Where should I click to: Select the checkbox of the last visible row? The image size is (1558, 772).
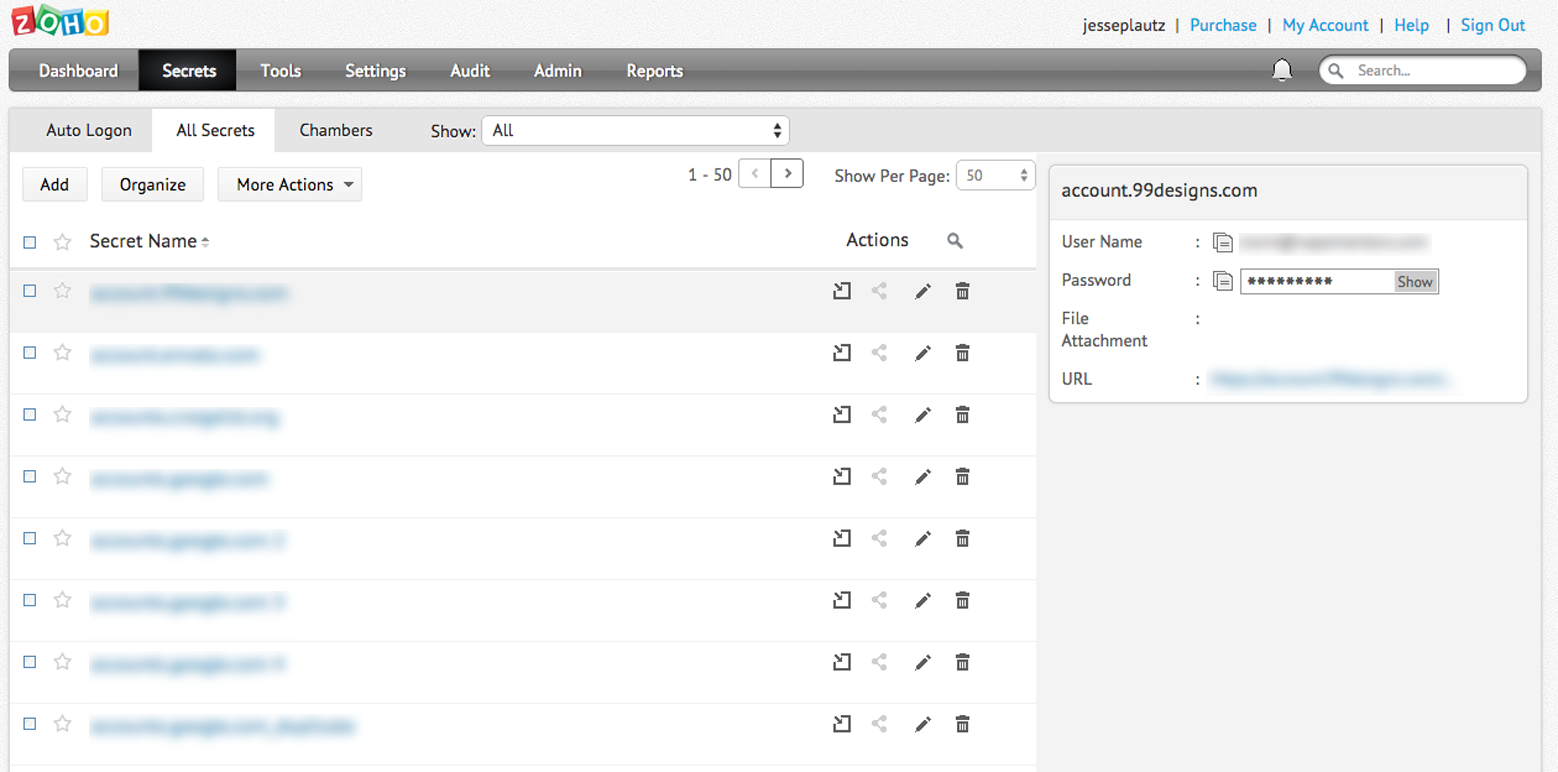(30, 723)
